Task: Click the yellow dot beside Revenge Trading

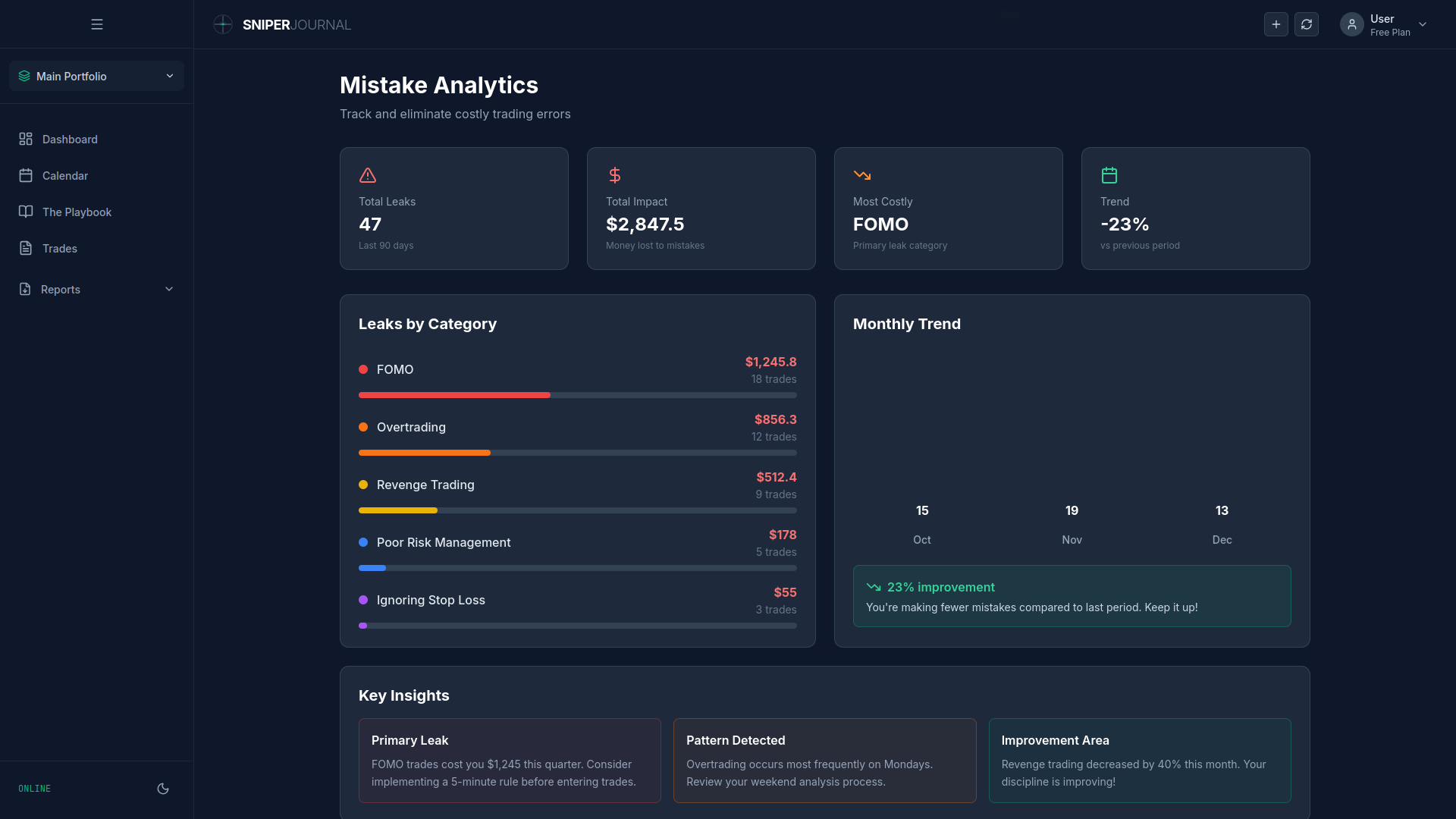Action: (x=363, y=485)
